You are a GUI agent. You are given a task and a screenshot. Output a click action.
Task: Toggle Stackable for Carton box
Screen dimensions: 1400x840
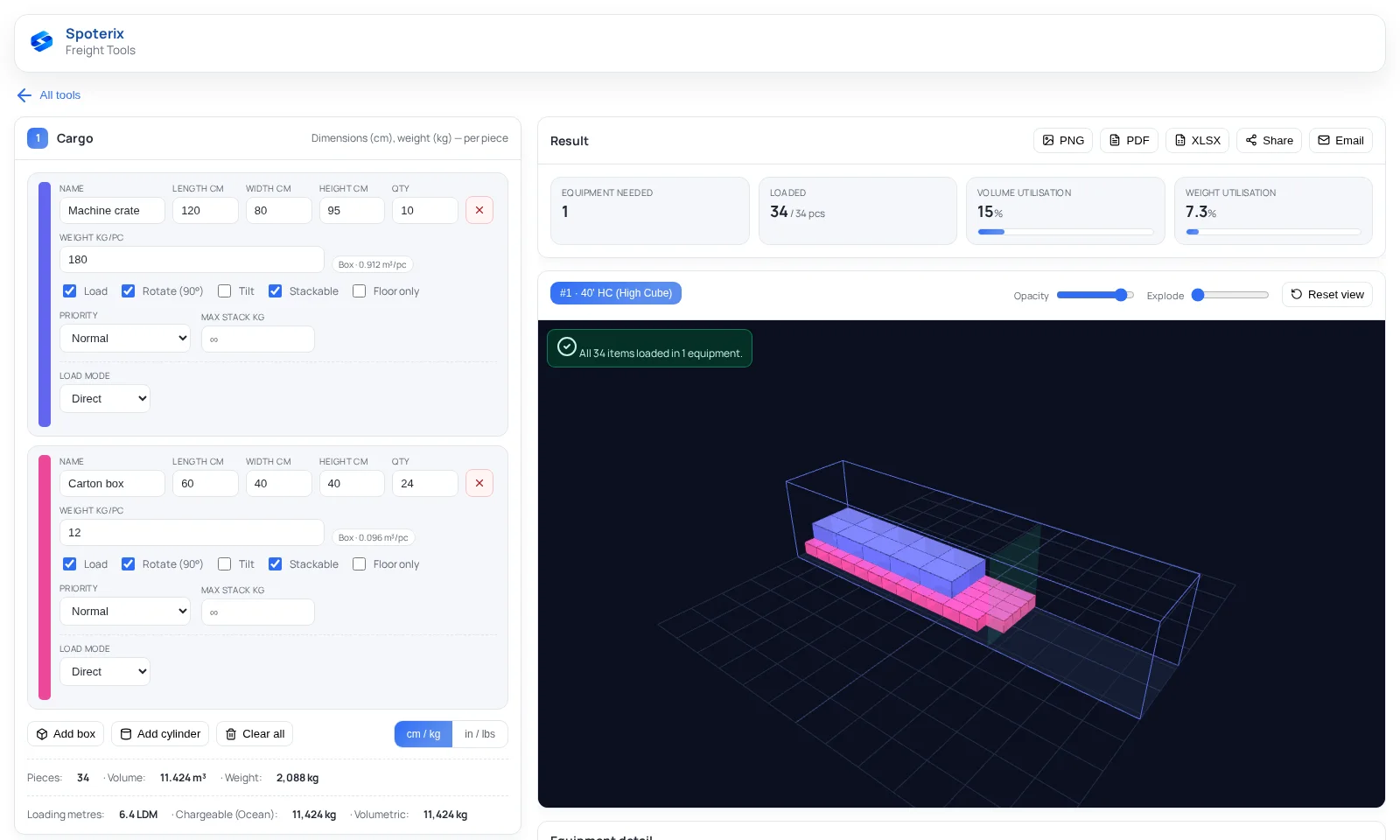(x=276, y=564)
